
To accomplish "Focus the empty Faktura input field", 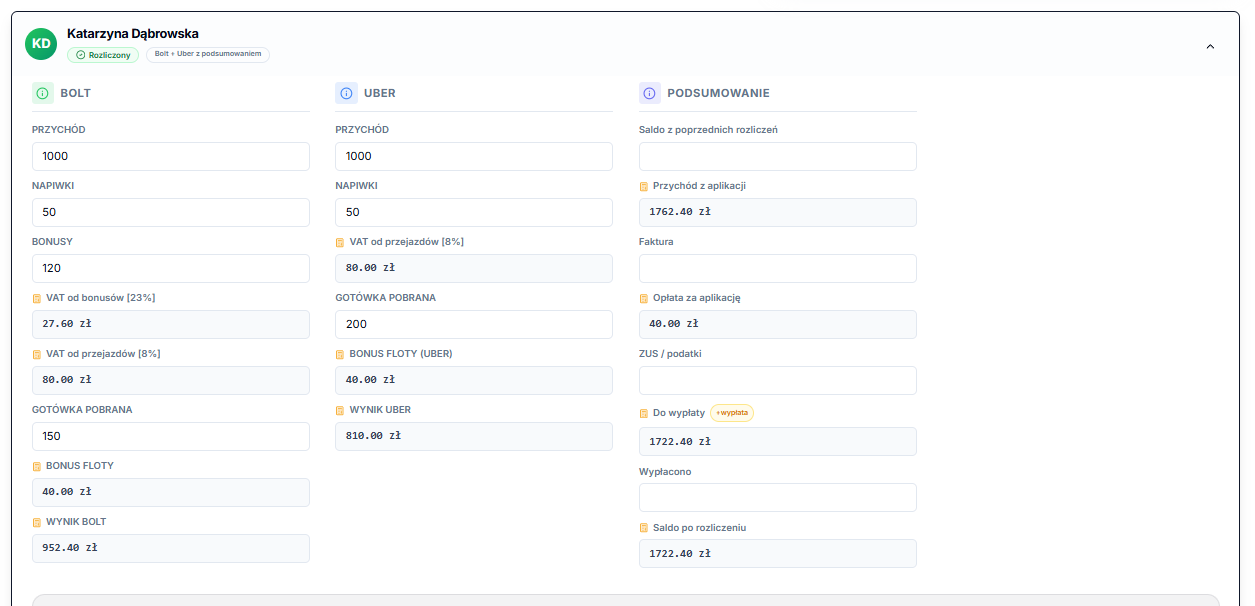I will click(x=778, y=268).
